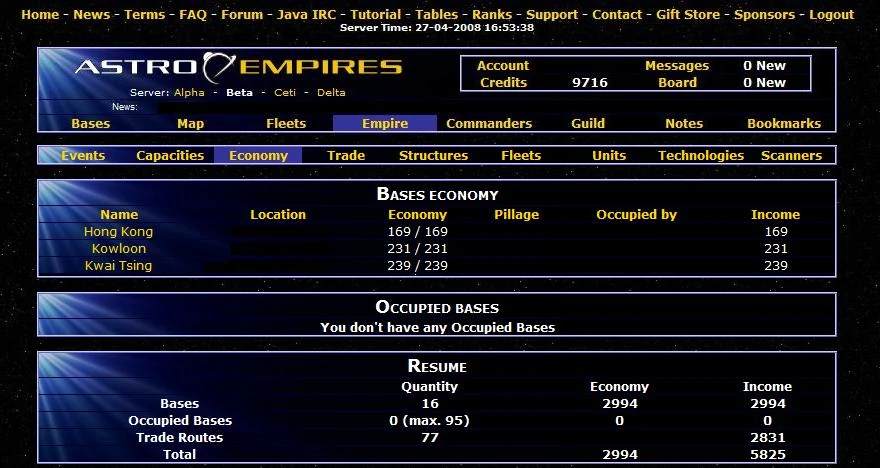Viewport: 880px width, 468px height.
Task: Select the Beta server
Action: (239, 93)
